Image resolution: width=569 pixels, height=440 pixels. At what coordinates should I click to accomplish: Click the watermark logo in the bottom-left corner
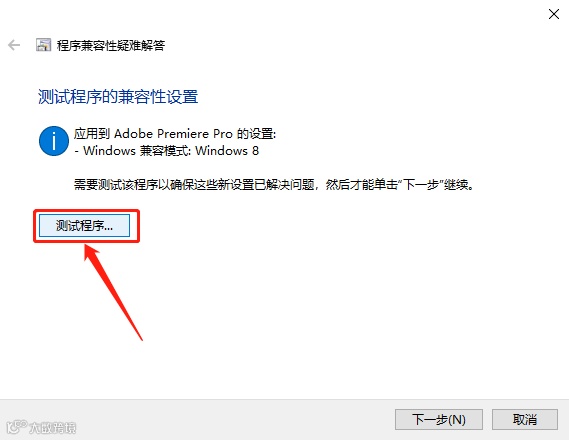coord(17,427)
